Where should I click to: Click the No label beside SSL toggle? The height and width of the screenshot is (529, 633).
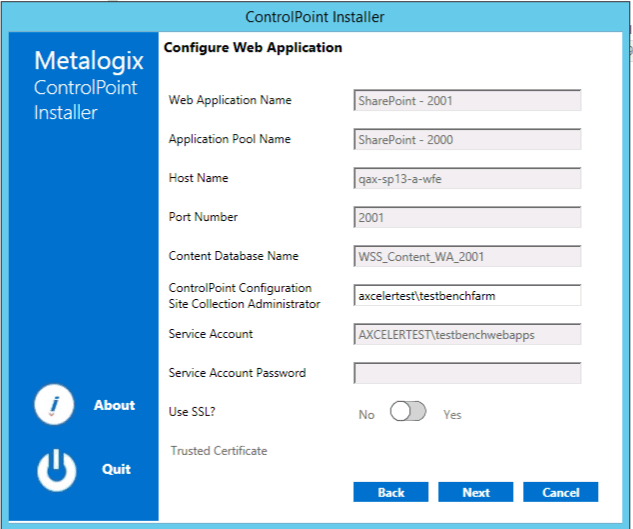(366, 414)
